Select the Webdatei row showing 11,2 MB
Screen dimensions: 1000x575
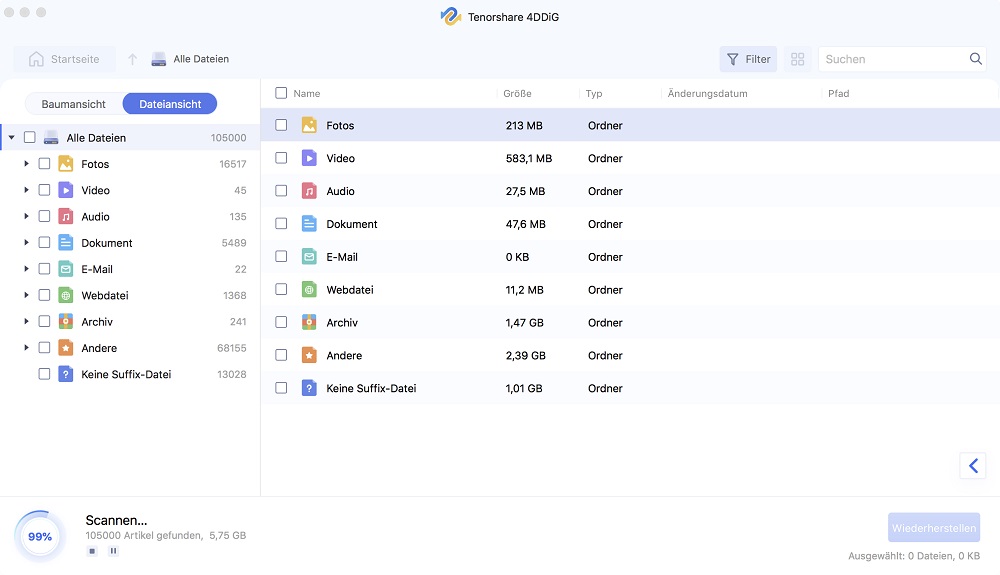click(630, 289)
